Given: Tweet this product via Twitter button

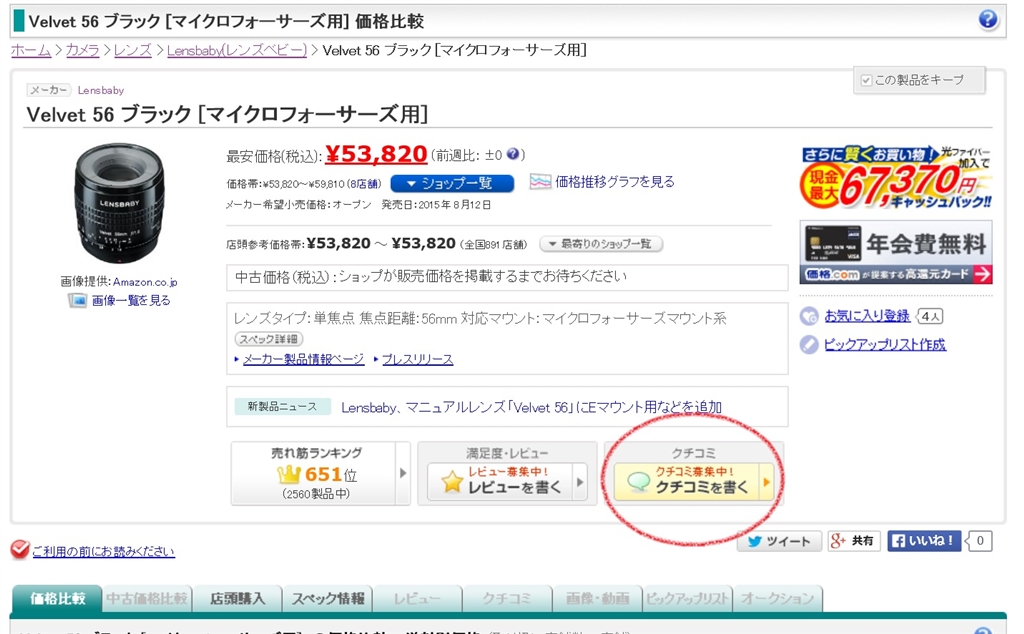Looking at the screenshot, I should [779, 541].
